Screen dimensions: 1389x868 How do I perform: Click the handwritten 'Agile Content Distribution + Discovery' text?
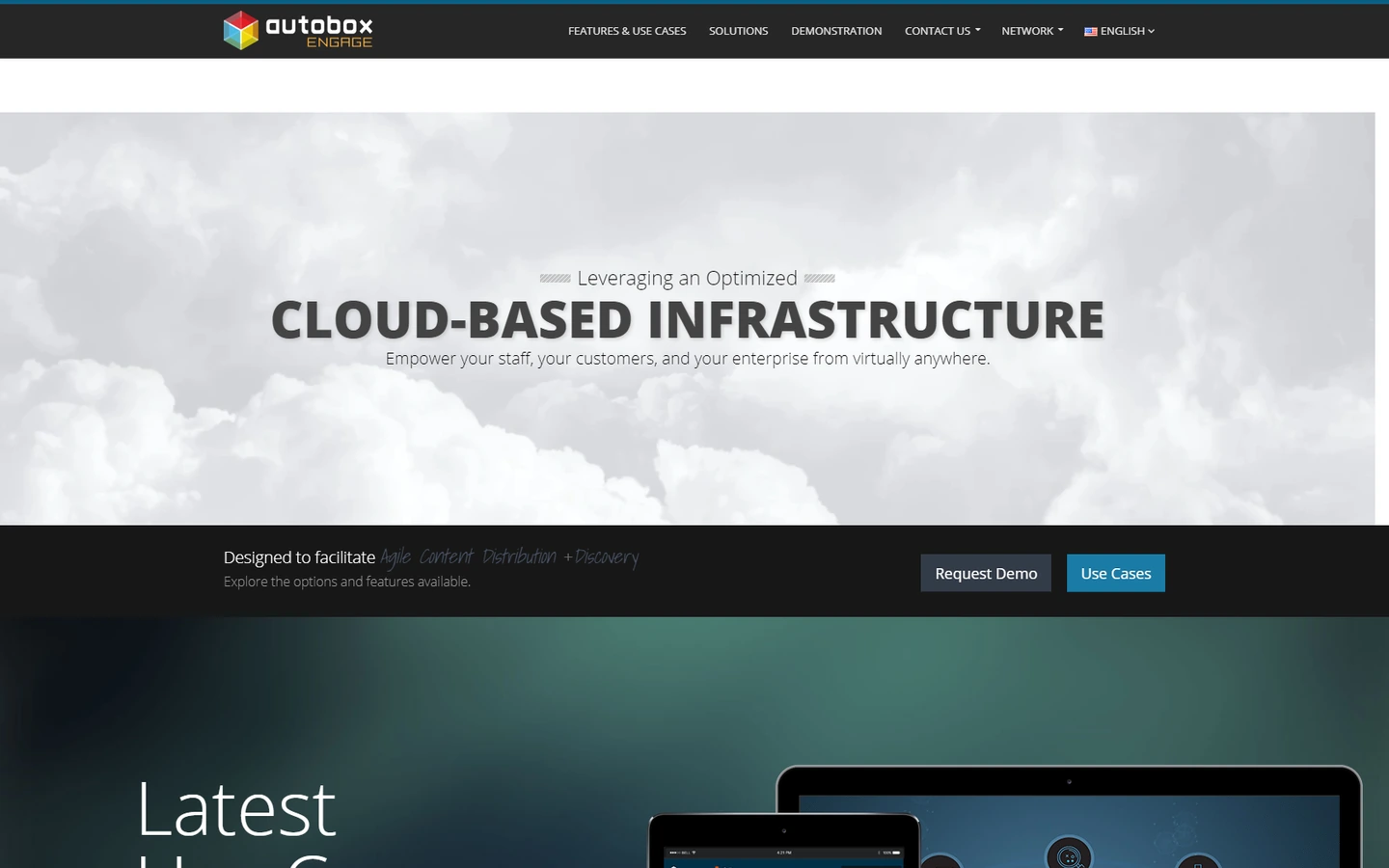509,557
